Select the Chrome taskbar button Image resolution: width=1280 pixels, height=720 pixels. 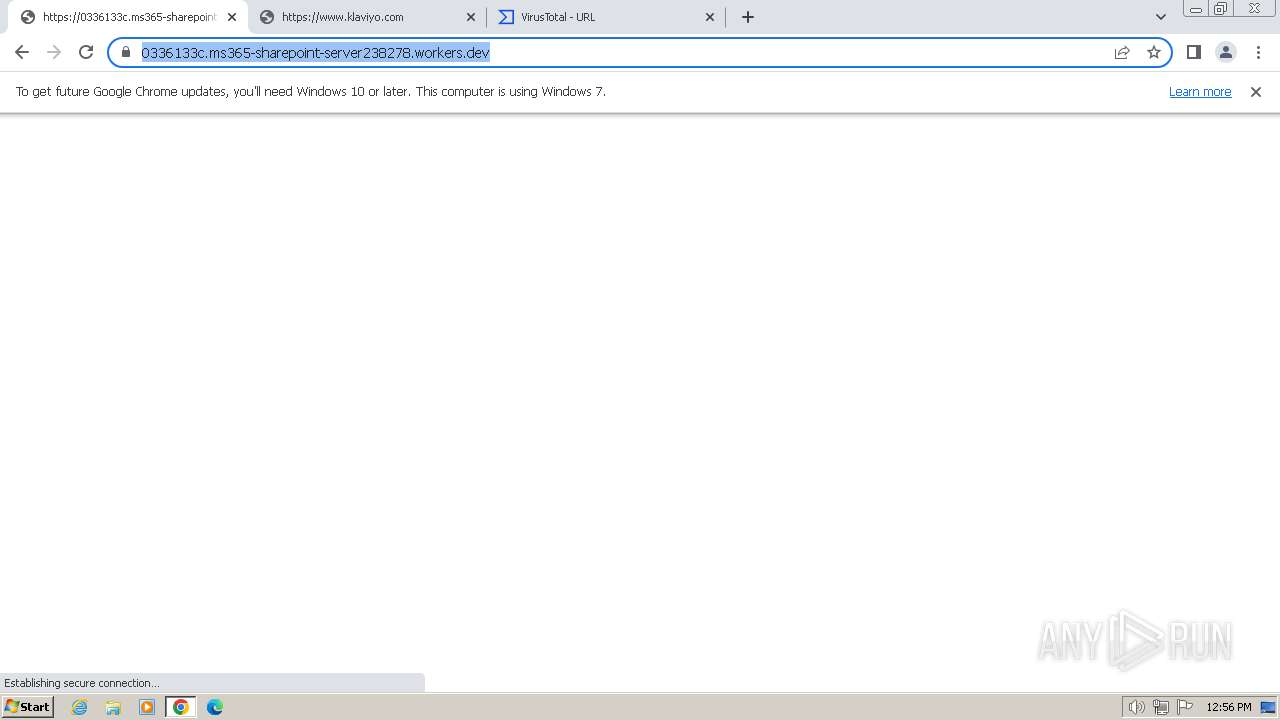(181, 707)
